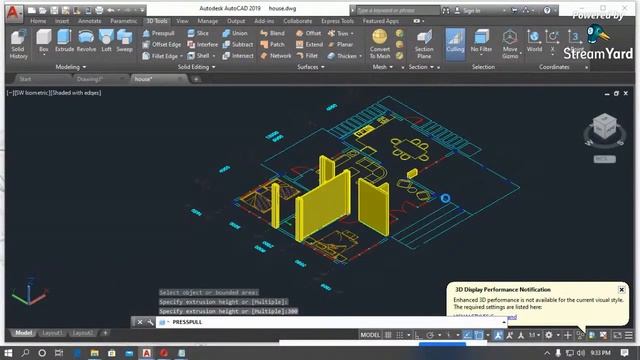This screenshot has height=360, width=640.
Task: Click the surface Blend tool
Action: click(x=272, y=33)
